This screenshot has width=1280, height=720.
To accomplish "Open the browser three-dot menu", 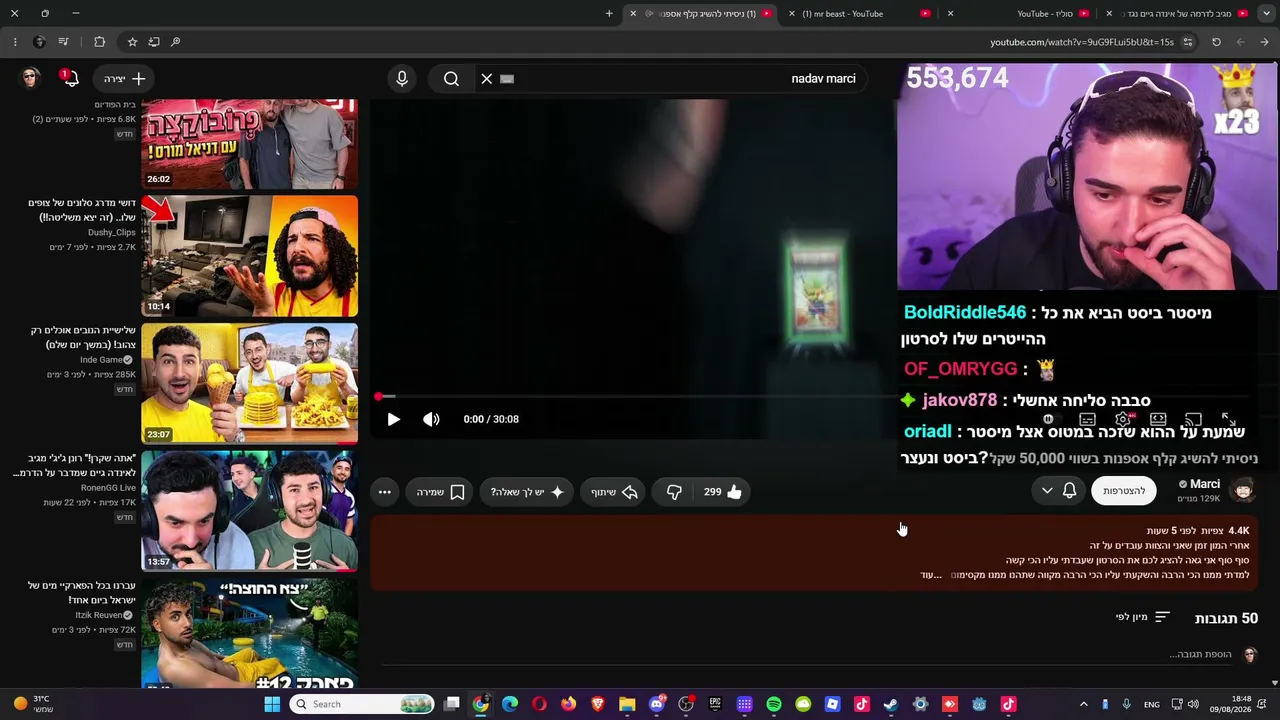I will point(15,42).
